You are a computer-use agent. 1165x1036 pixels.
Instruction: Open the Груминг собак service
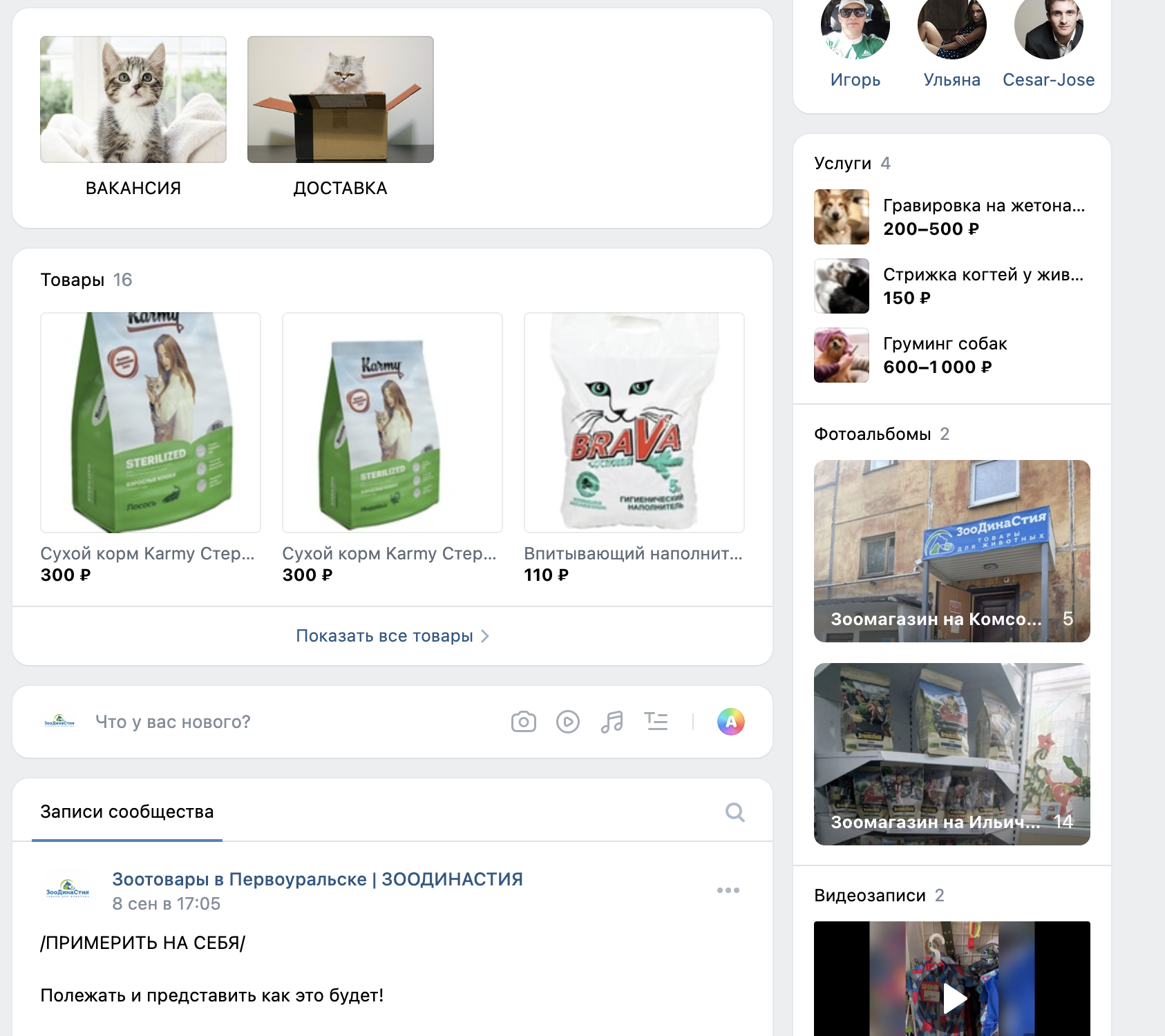coord(945,344)
